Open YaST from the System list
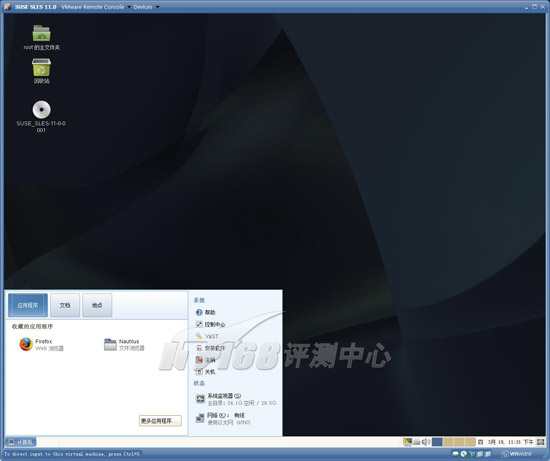550x461 pixels. (x=207, y=336)
